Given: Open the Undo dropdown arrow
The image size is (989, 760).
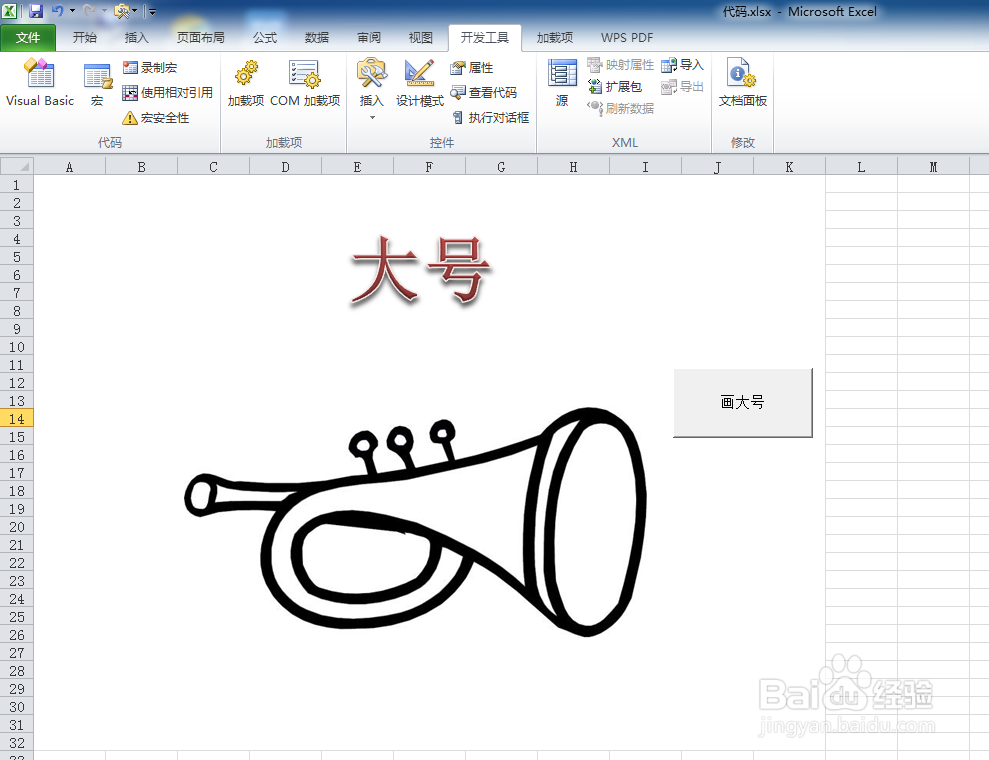Looking at the screenshot, I should 71,10.
